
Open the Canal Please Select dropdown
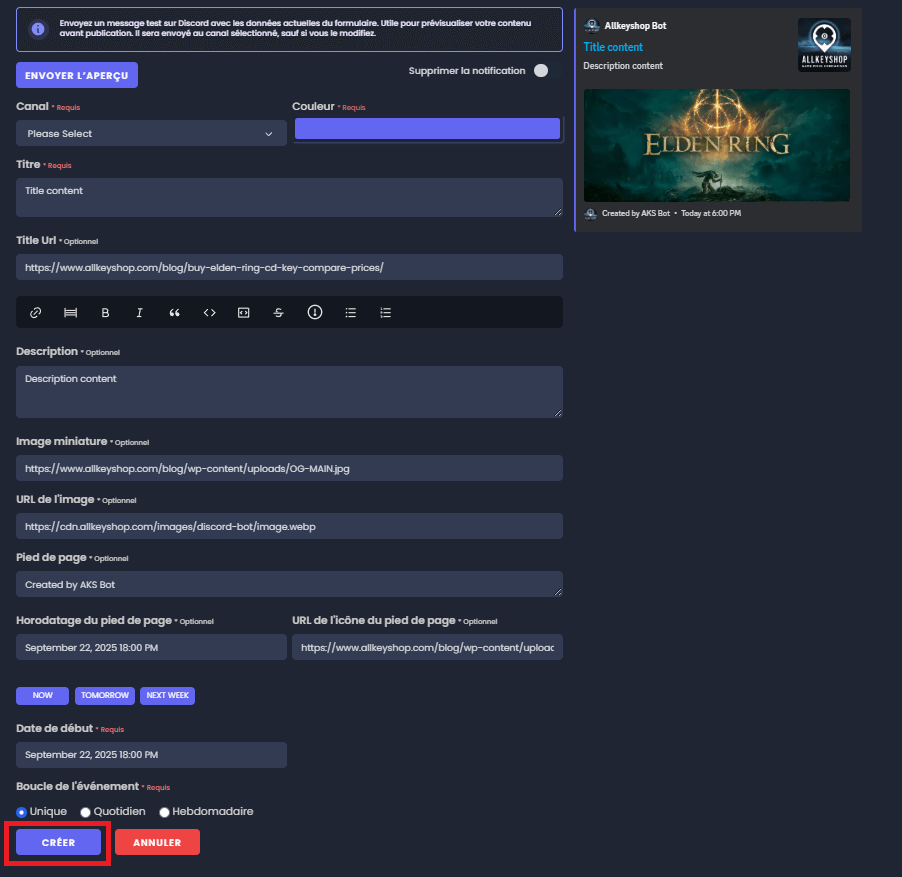pyautogui.click(x=151, y=133)
